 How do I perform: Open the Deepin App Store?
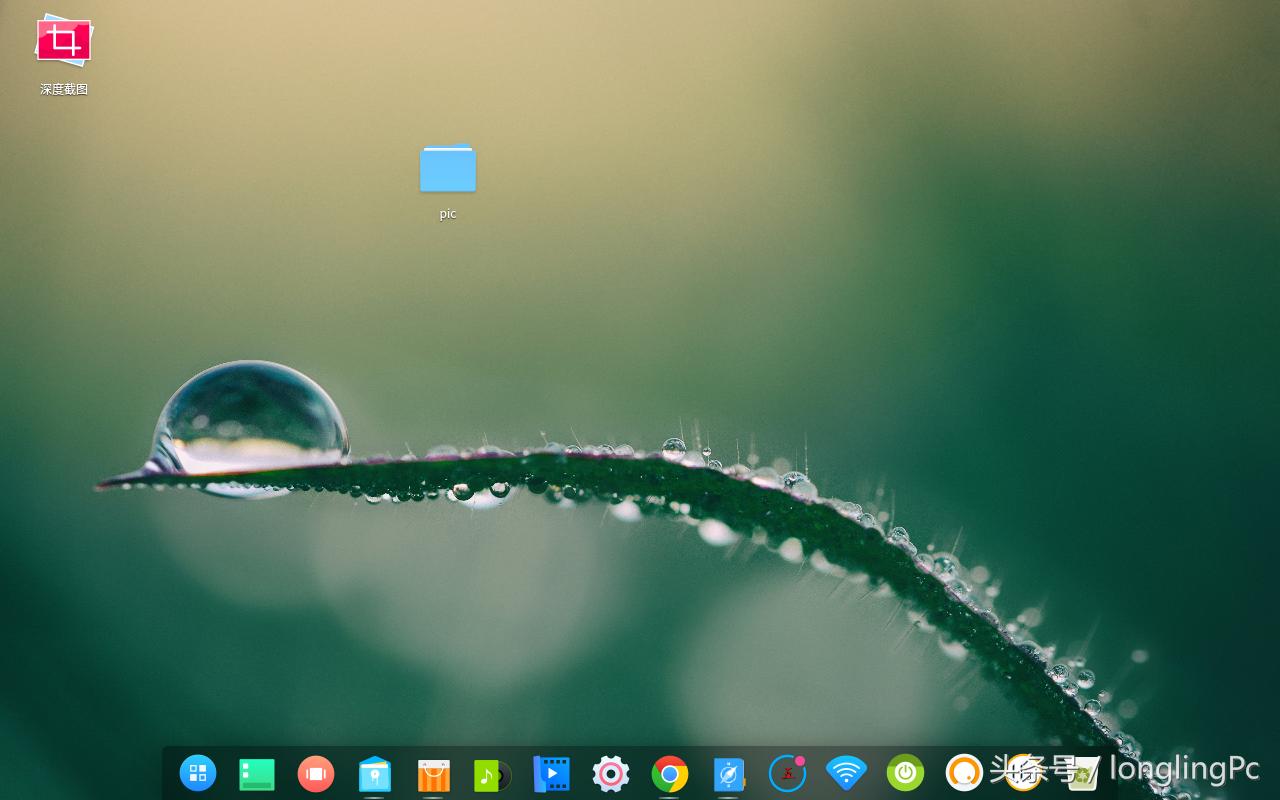pos(433,773)
